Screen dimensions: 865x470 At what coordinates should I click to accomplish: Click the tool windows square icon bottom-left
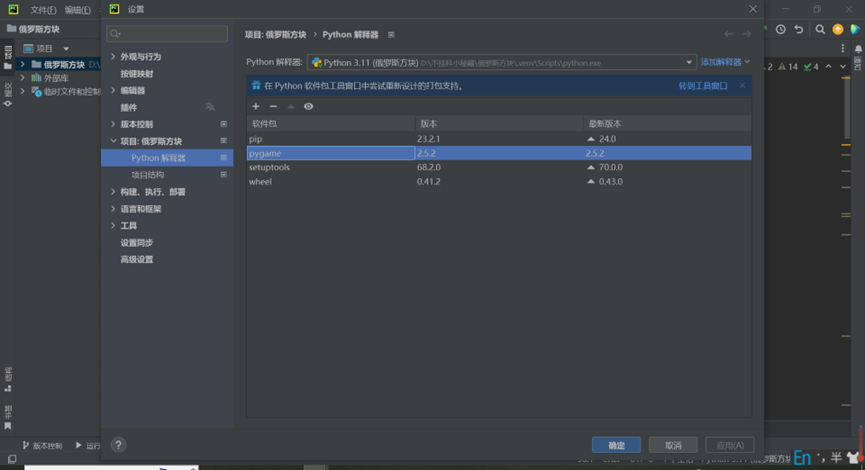(12, 459)
